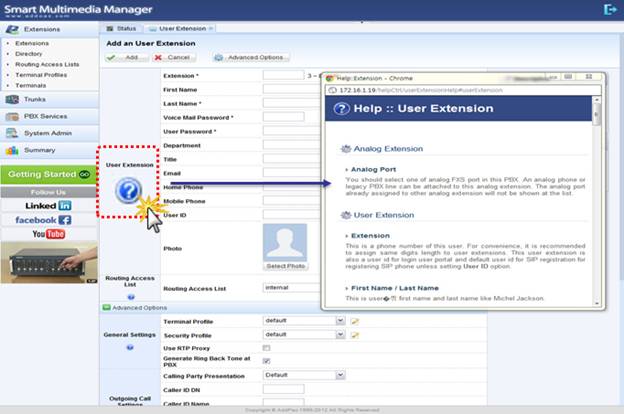Click the System Admin icon

(12, 133)
